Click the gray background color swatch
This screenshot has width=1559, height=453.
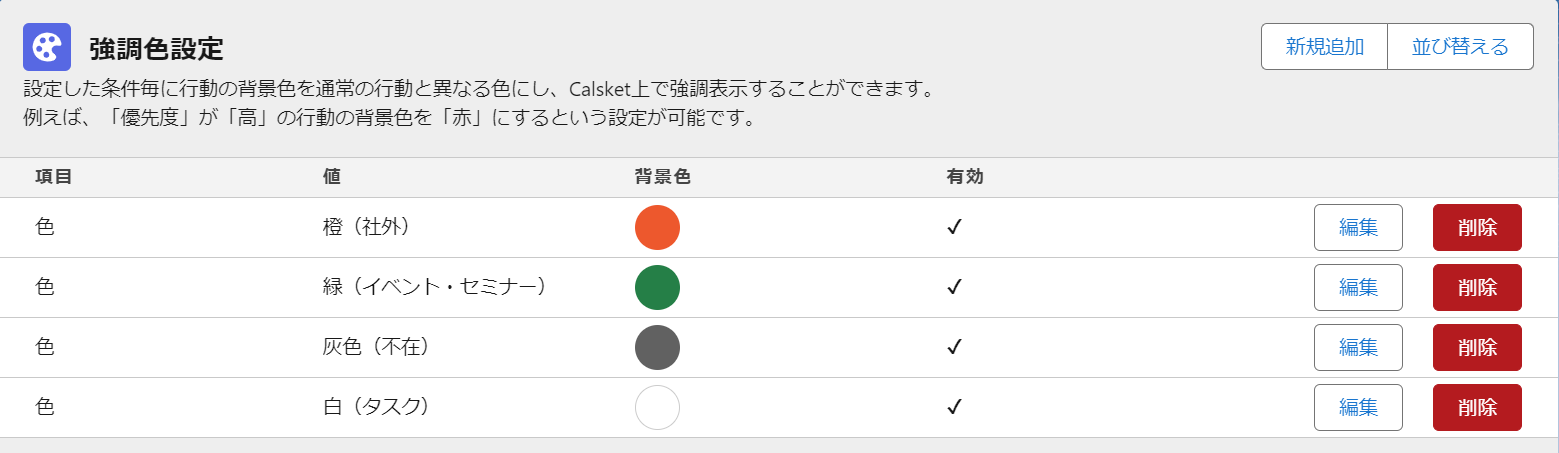(657, 347)
